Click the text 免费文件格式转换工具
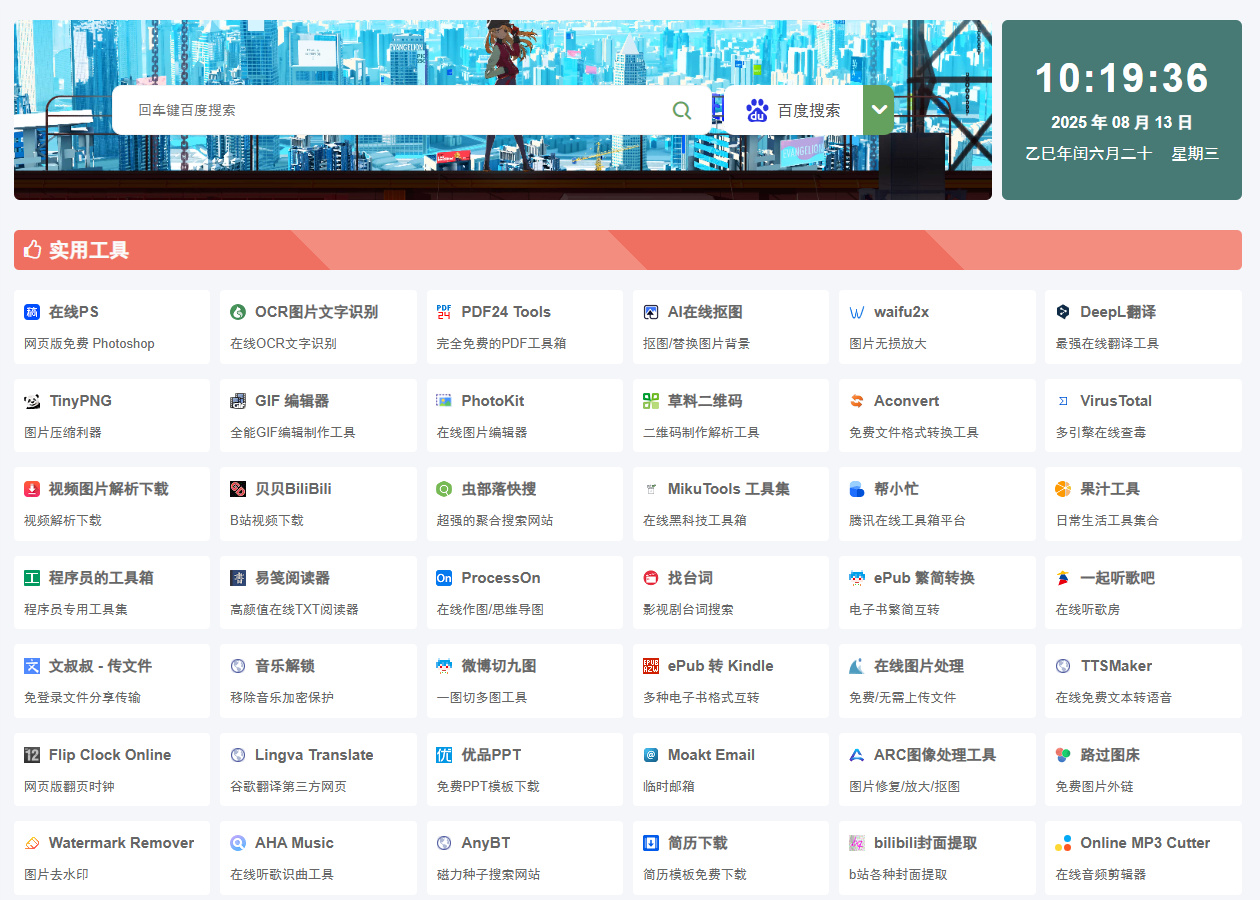1260x900 pixels. pyautogui.click(x=914, y=432)
